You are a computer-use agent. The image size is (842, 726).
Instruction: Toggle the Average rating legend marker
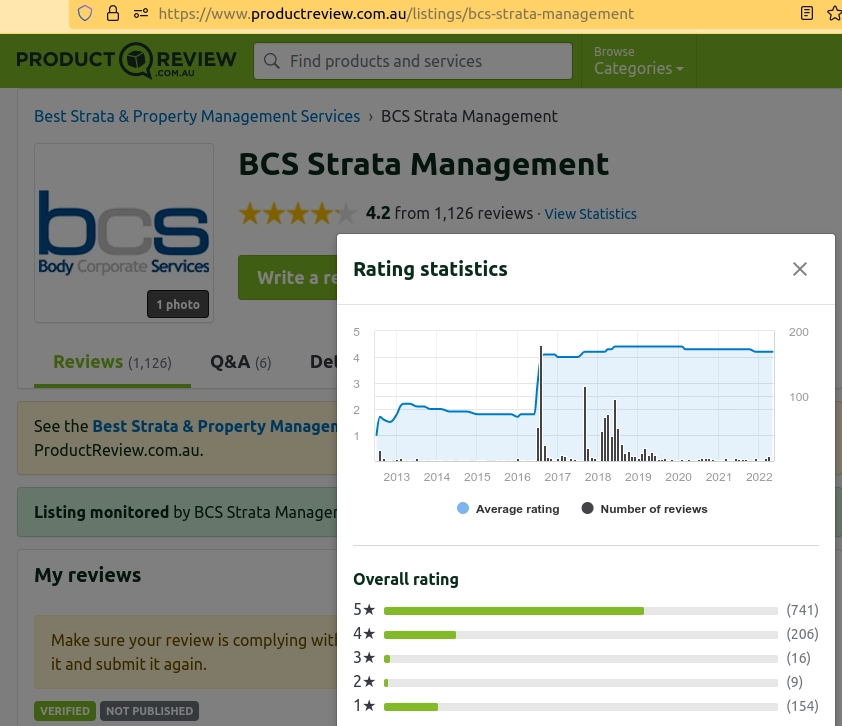point(463,509)
